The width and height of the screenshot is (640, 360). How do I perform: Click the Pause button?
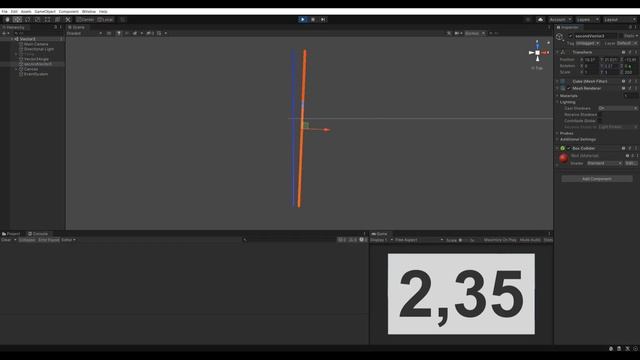(313, 20)
